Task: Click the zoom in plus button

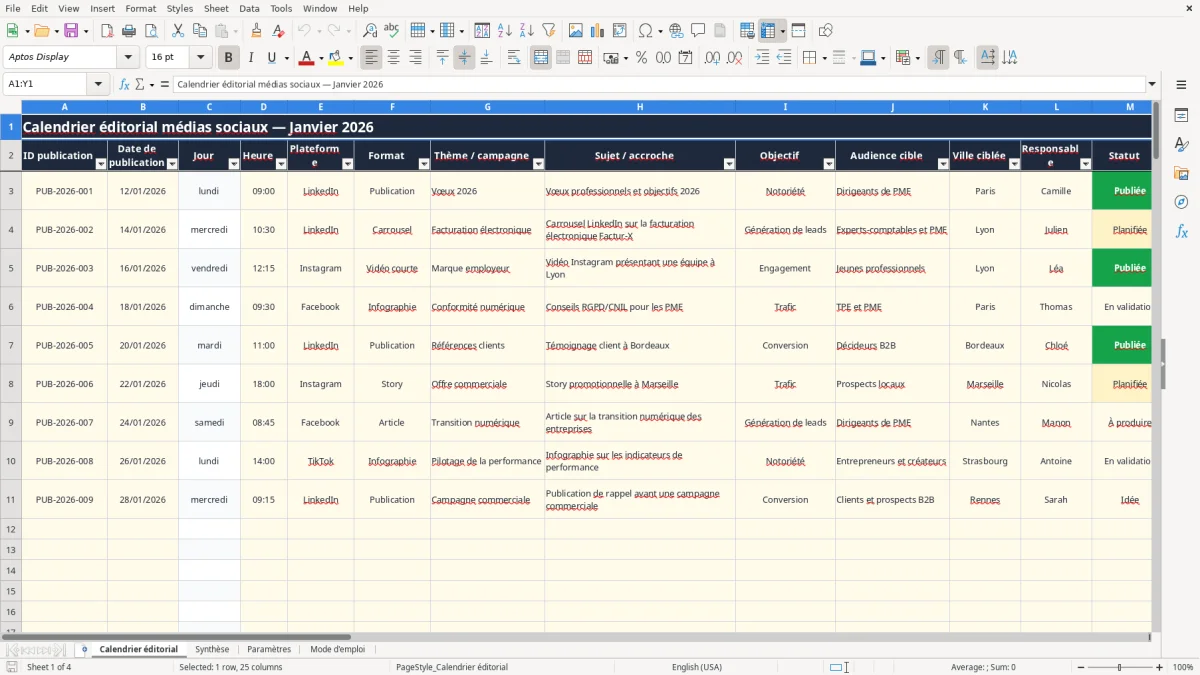Action: point(1160,667)
